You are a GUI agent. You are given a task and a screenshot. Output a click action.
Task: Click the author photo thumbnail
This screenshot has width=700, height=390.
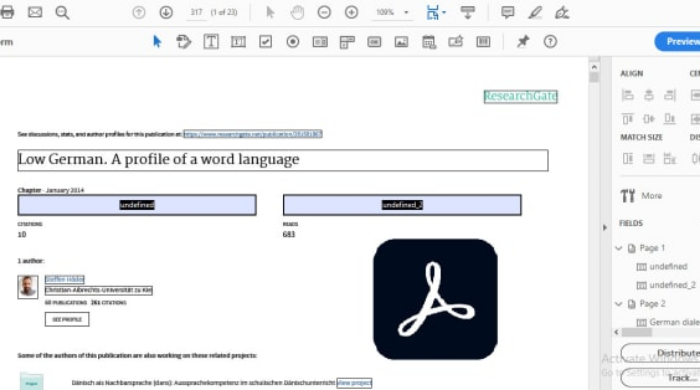click(28, 287)
